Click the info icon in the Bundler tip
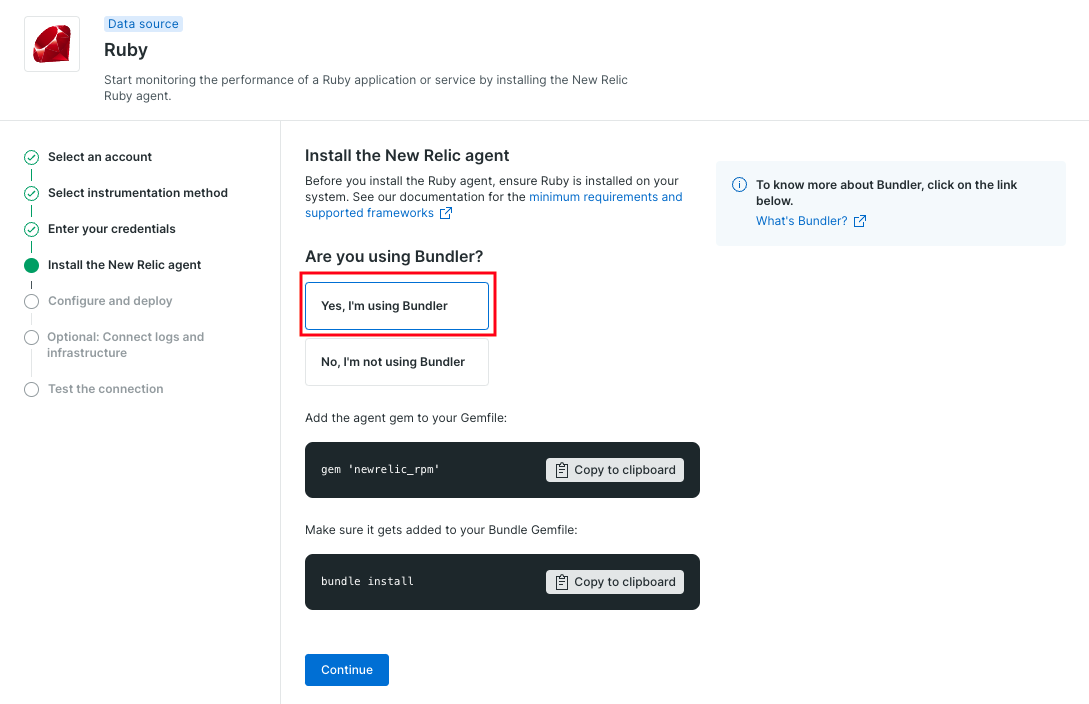 pos(739,185)
